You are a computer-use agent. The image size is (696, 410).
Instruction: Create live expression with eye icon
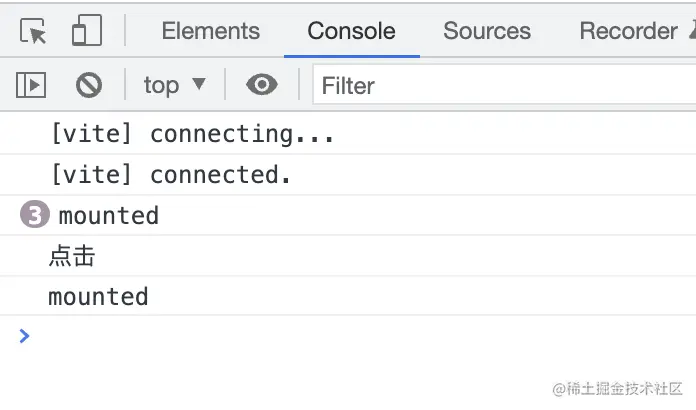pos(262,84)
